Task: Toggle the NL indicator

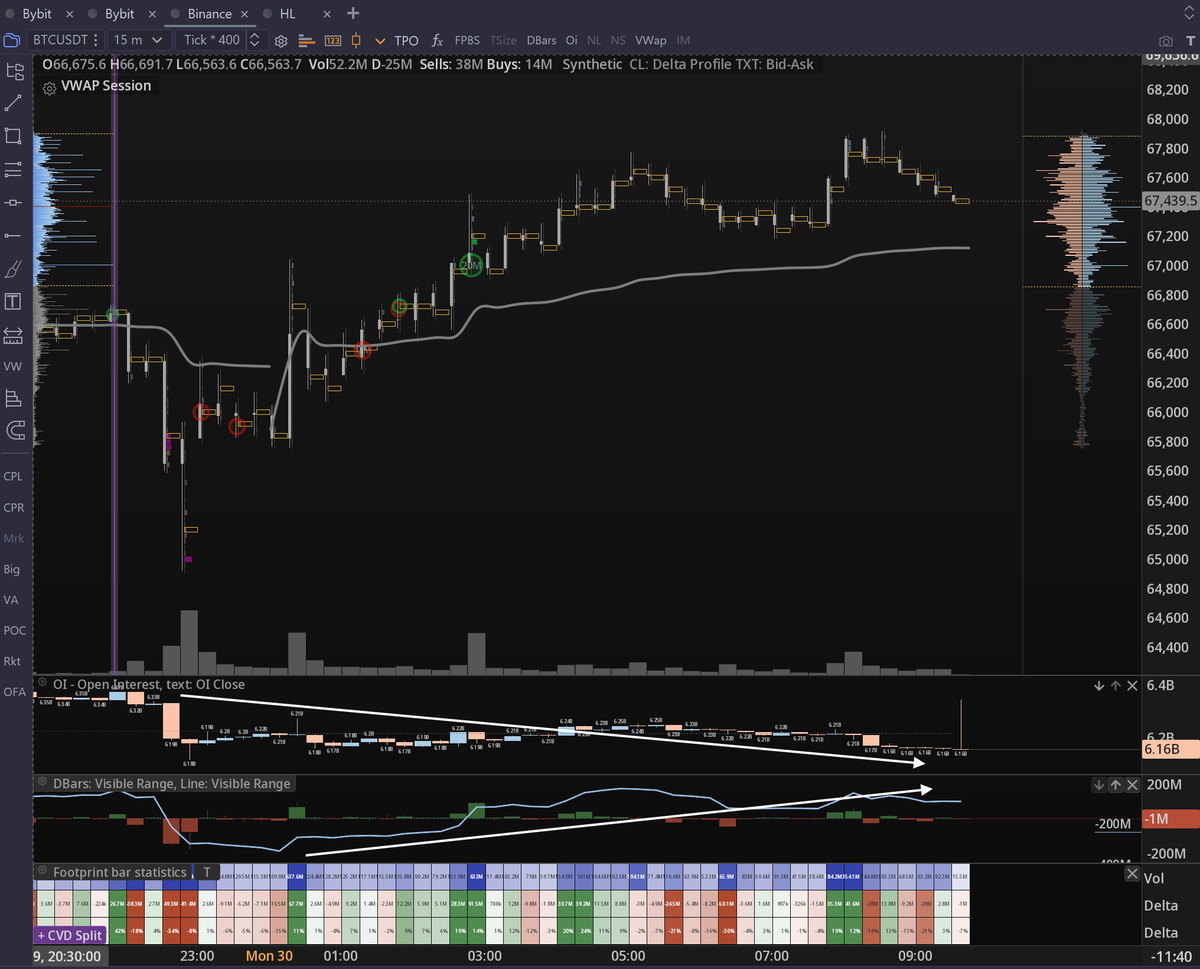Action: tap(594, 41)
